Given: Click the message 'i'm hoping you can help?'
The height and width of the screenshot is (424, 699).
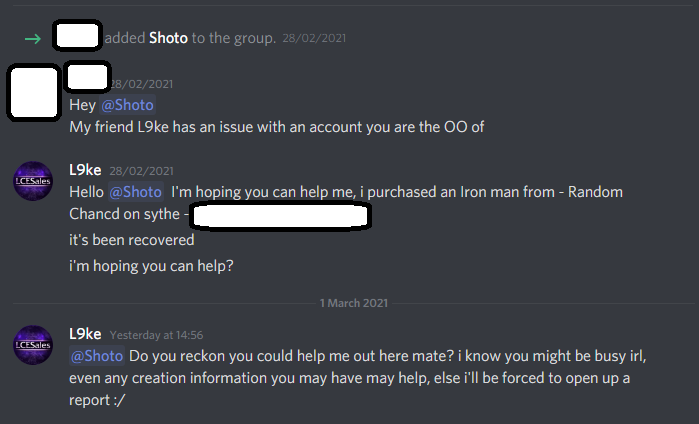Looking at the screenshot, I should click(x=151, y=266).
